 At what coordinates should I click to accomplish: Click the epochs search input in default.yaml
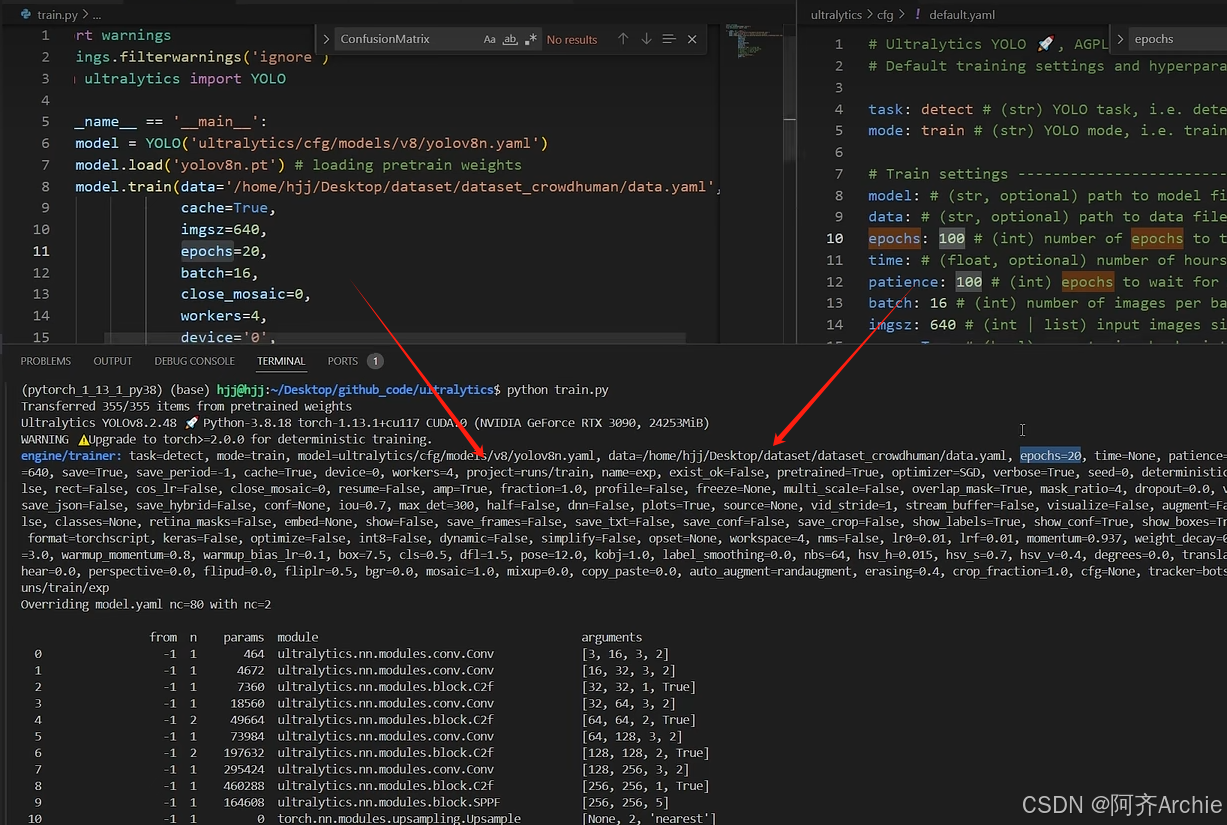1178,39
